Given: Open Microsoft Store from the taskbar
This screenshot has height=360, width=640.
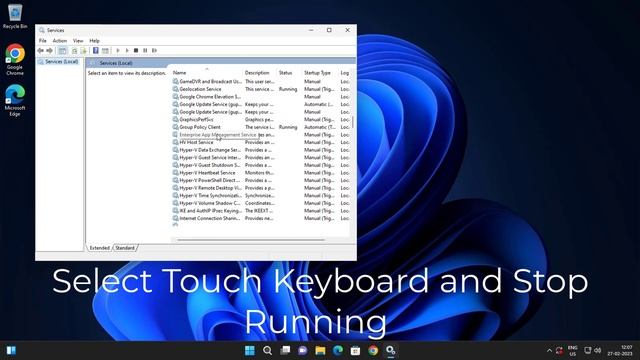Looking at the screenshot, I should 355,350.
